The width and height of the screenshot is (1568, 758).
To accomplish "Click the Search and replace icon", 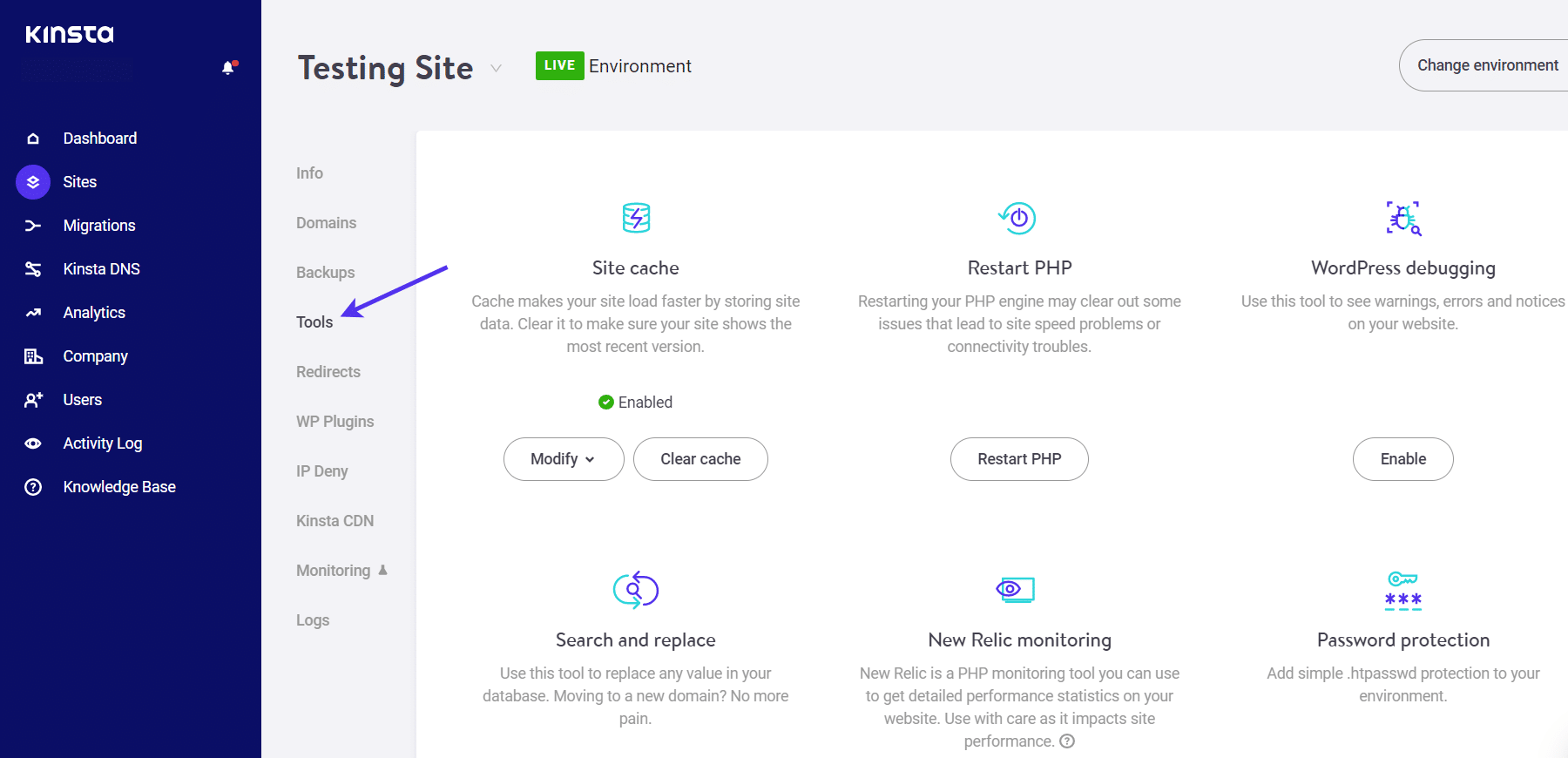I will pyautogui.click(x=636, y=590).
